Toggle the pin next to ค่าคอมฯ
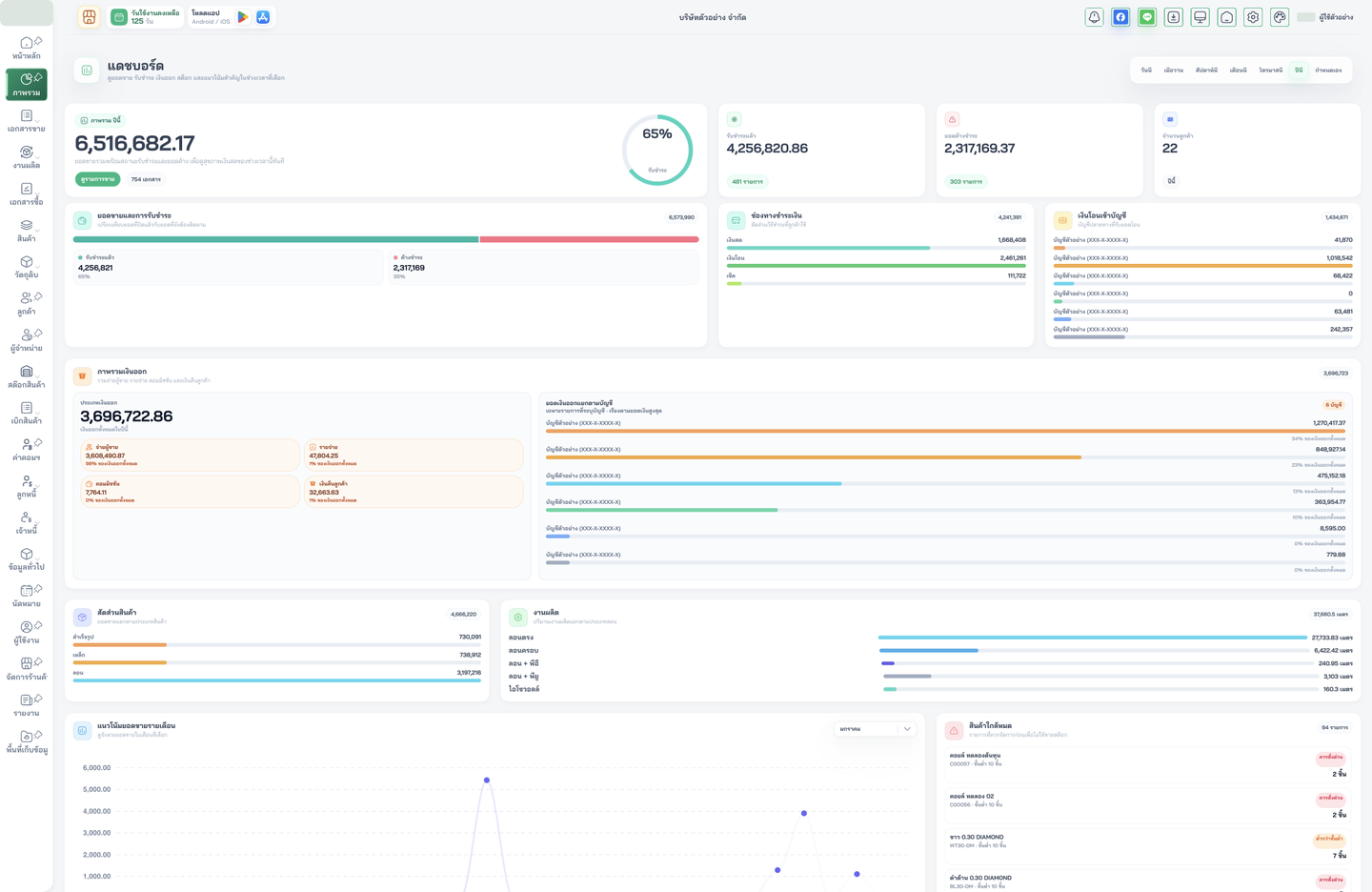Screen dimensions: 1372x892 tap(38, 442)
